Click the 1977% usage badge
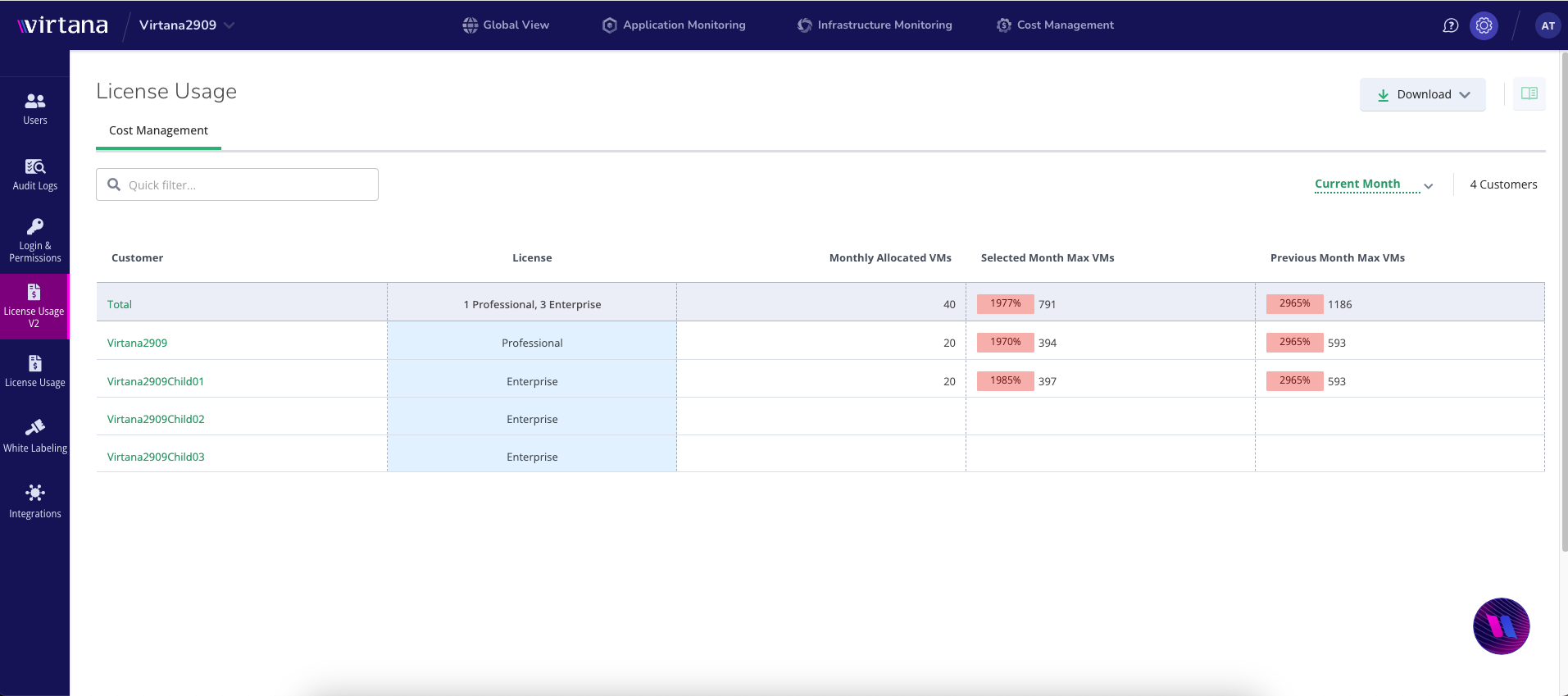Screen dimensions: 1568x696 pyautogui.click(x=1005, y=303)
